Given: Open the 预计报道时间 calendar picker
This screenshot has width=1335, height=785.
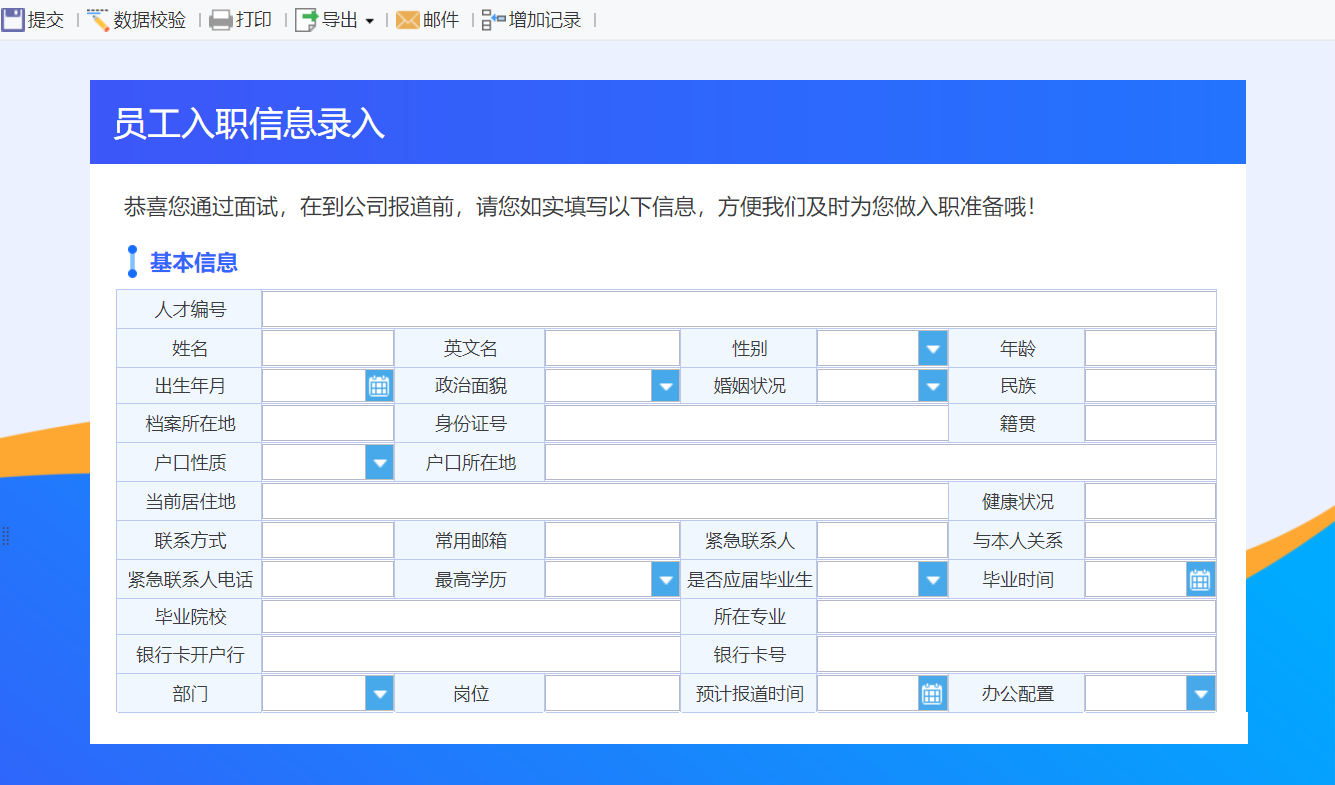Looking at the screenshot, I should coord(933,693).
